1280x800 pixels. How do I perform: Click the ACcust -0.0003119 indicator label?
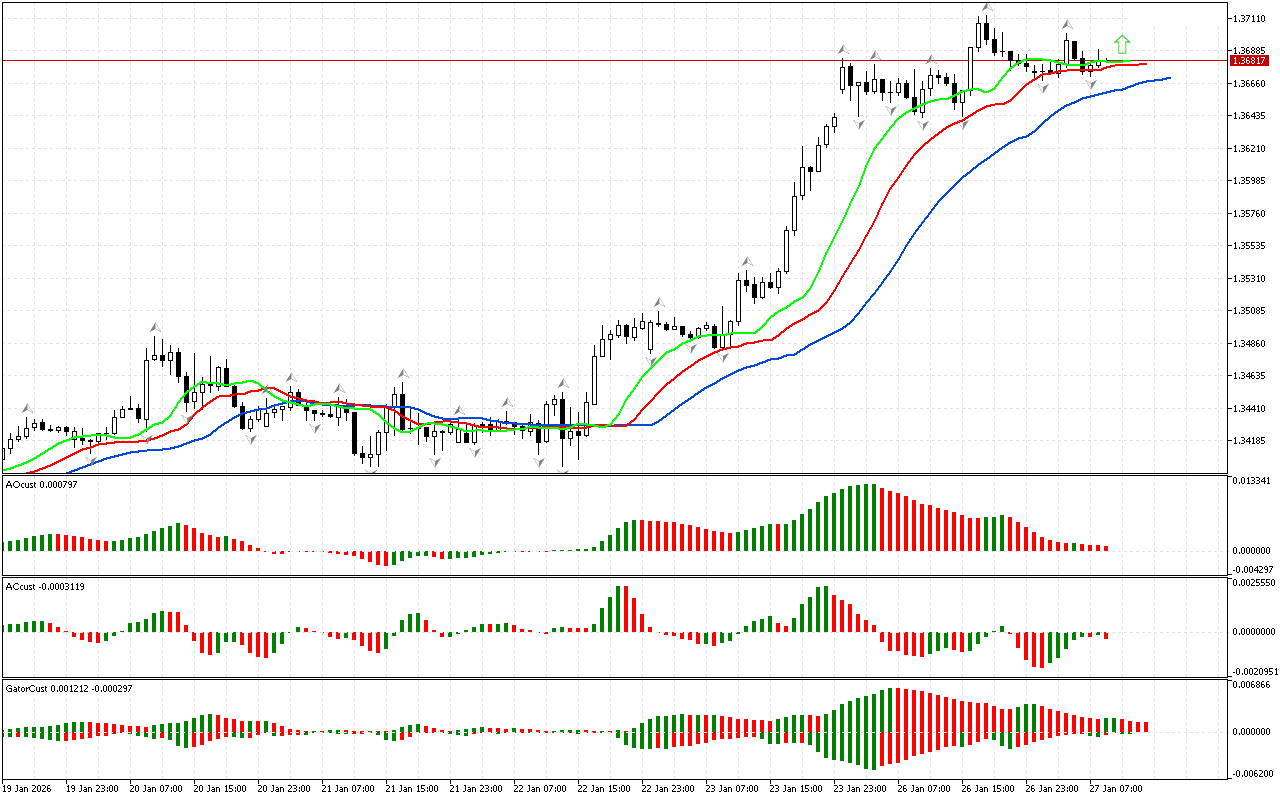point(44,586)
